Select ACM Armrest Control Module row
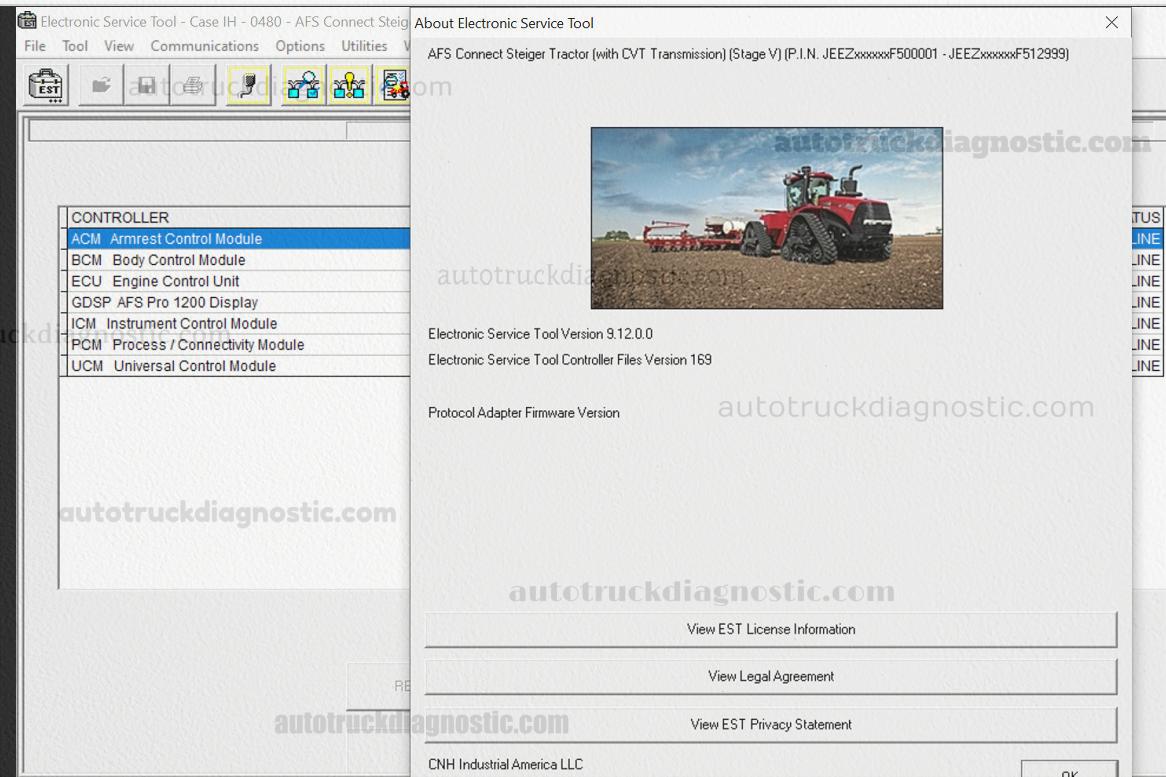 click(238, 239)
